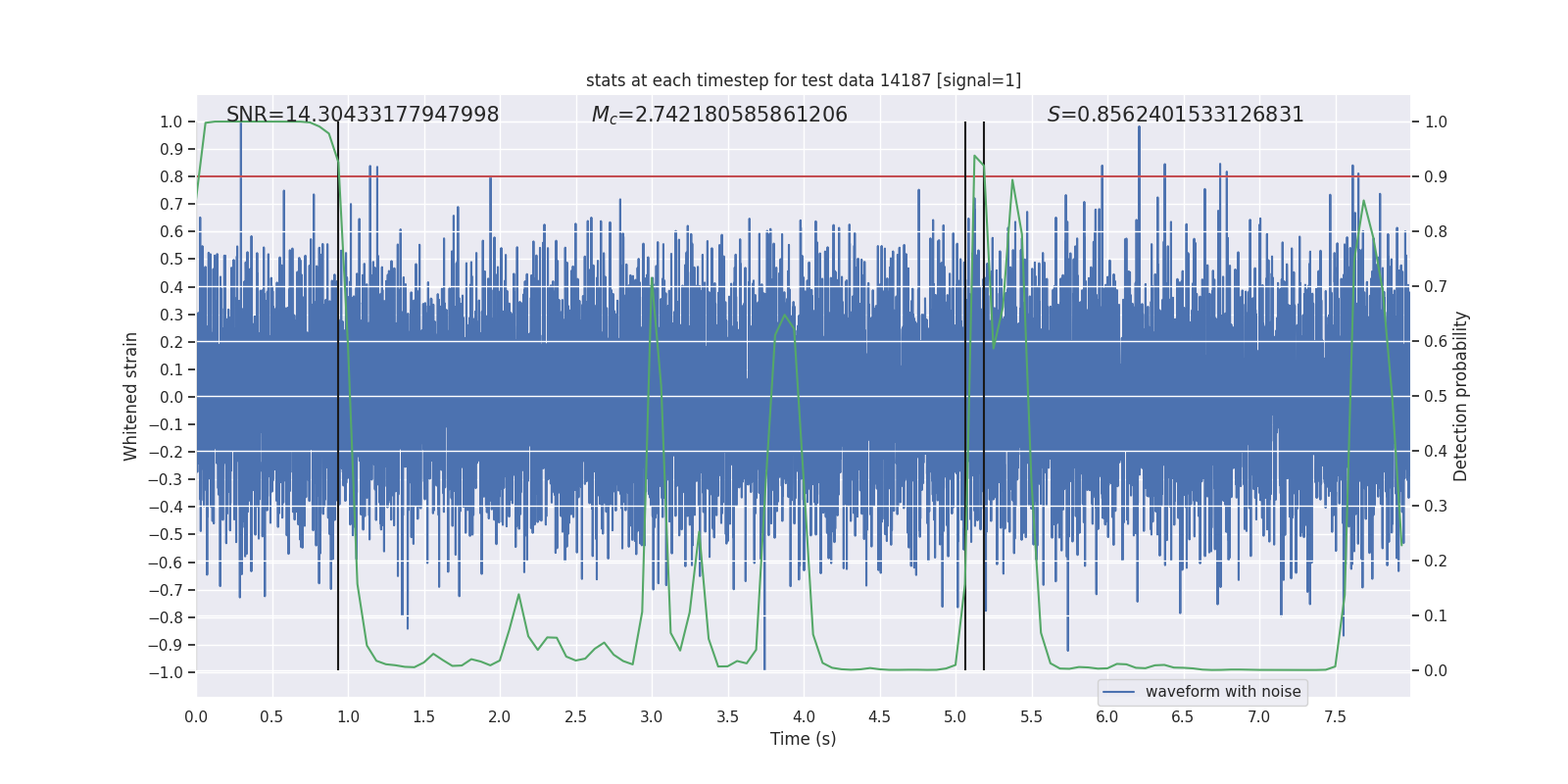Click the 0.0 tick on the Detection probability axis
Image resolution: width=1568 pixels, height=784 pixels.
1436,670
